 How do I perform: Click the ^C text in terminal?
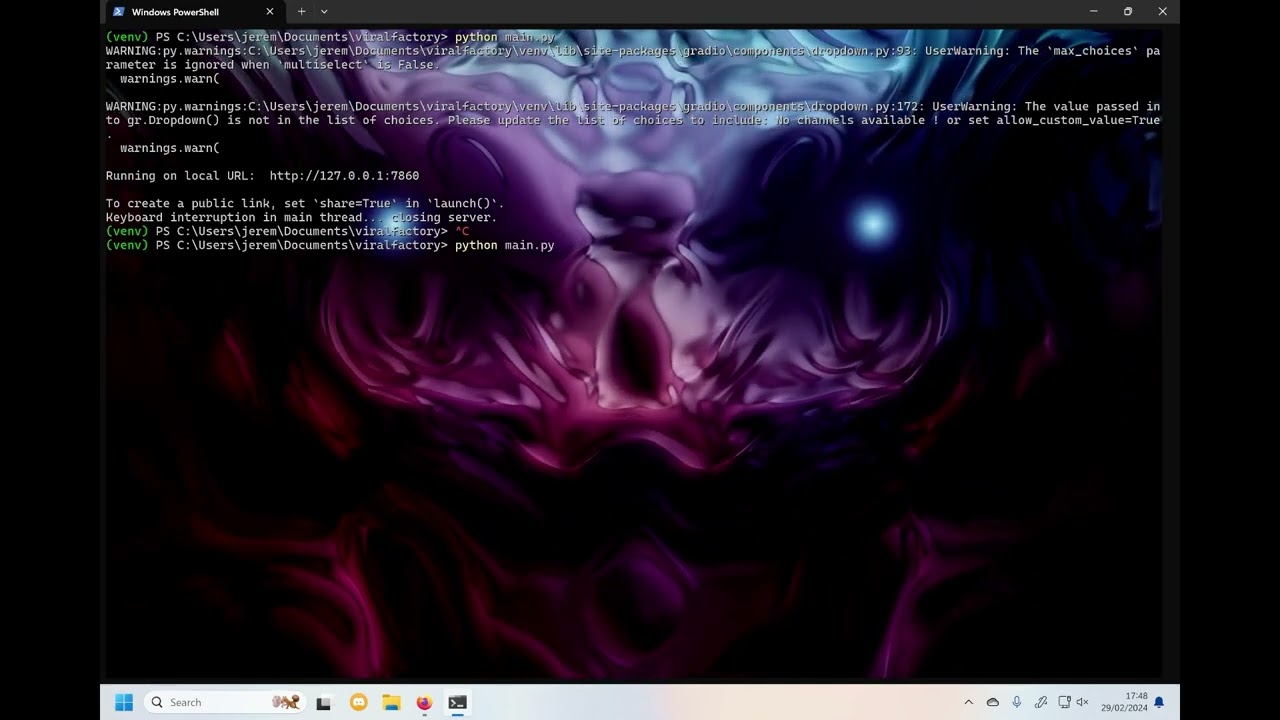click(x=462, y=231)
